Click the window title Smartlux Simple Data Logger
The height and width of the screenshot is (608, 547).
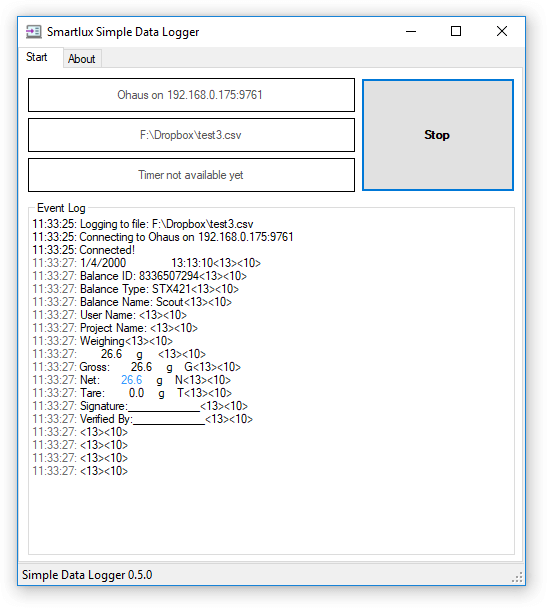[x=123, y=32]
